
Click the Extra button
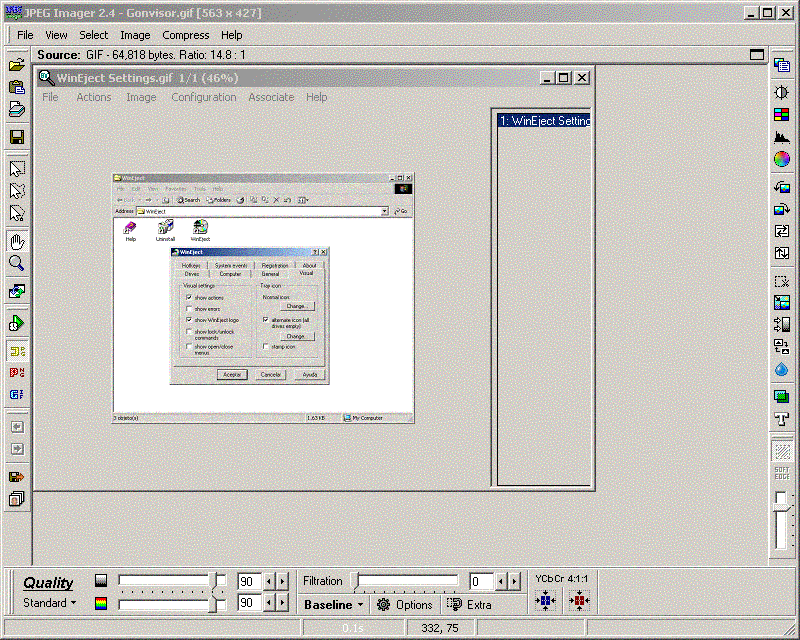(x=469, y=605)
